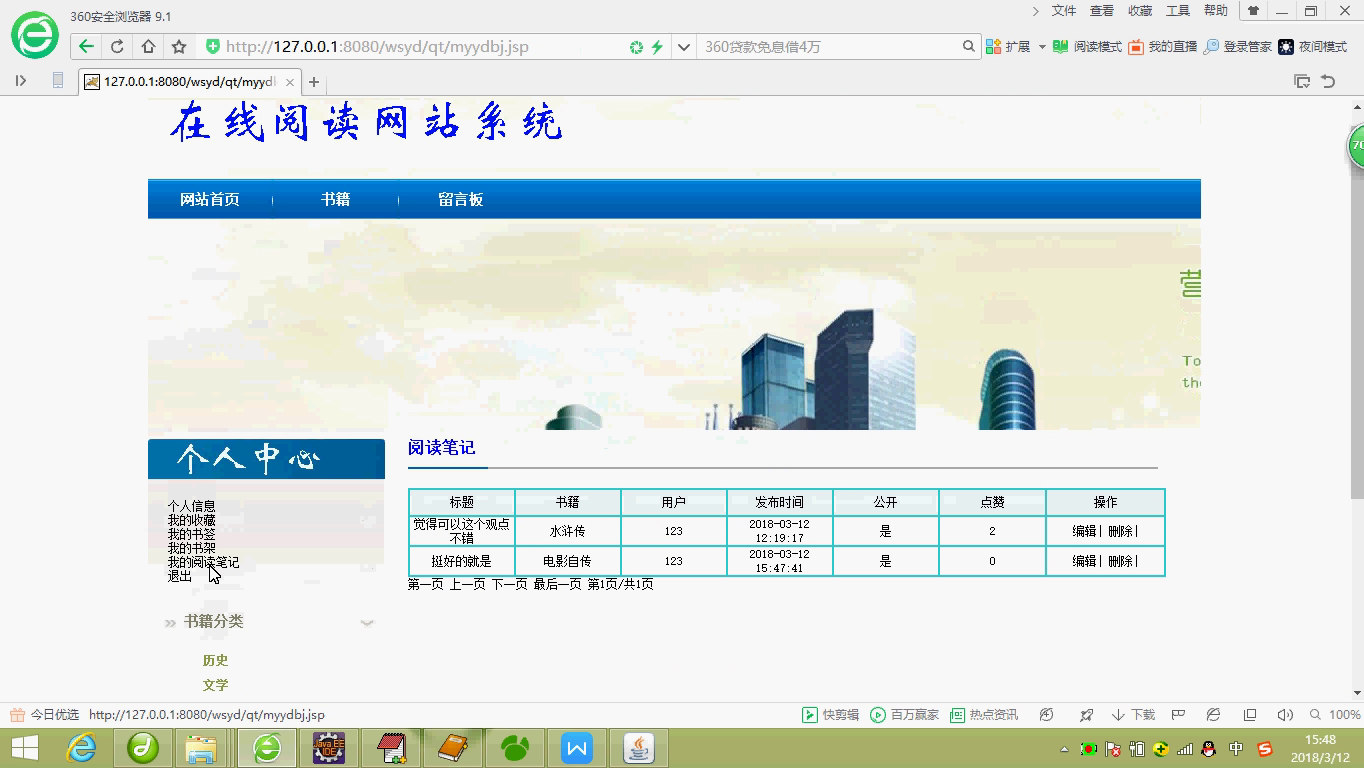Open 书籍 in navigation bar
This screenshot has width=1364, height=768.
pos(335,200)
